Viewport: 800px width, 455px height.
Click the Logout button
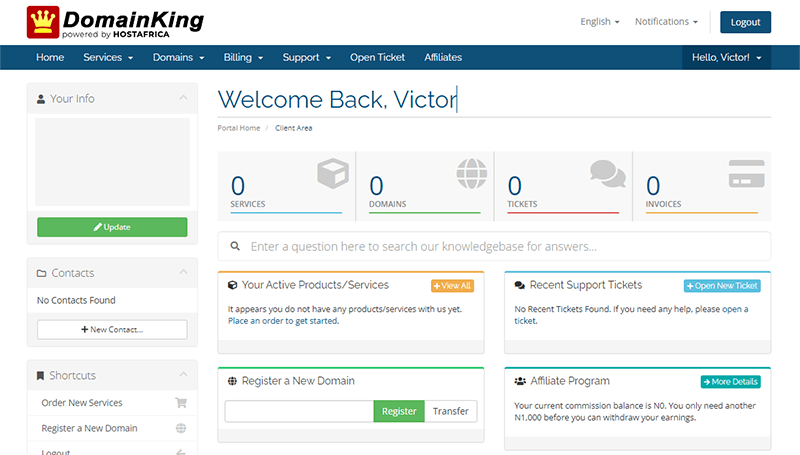[745, 22]
